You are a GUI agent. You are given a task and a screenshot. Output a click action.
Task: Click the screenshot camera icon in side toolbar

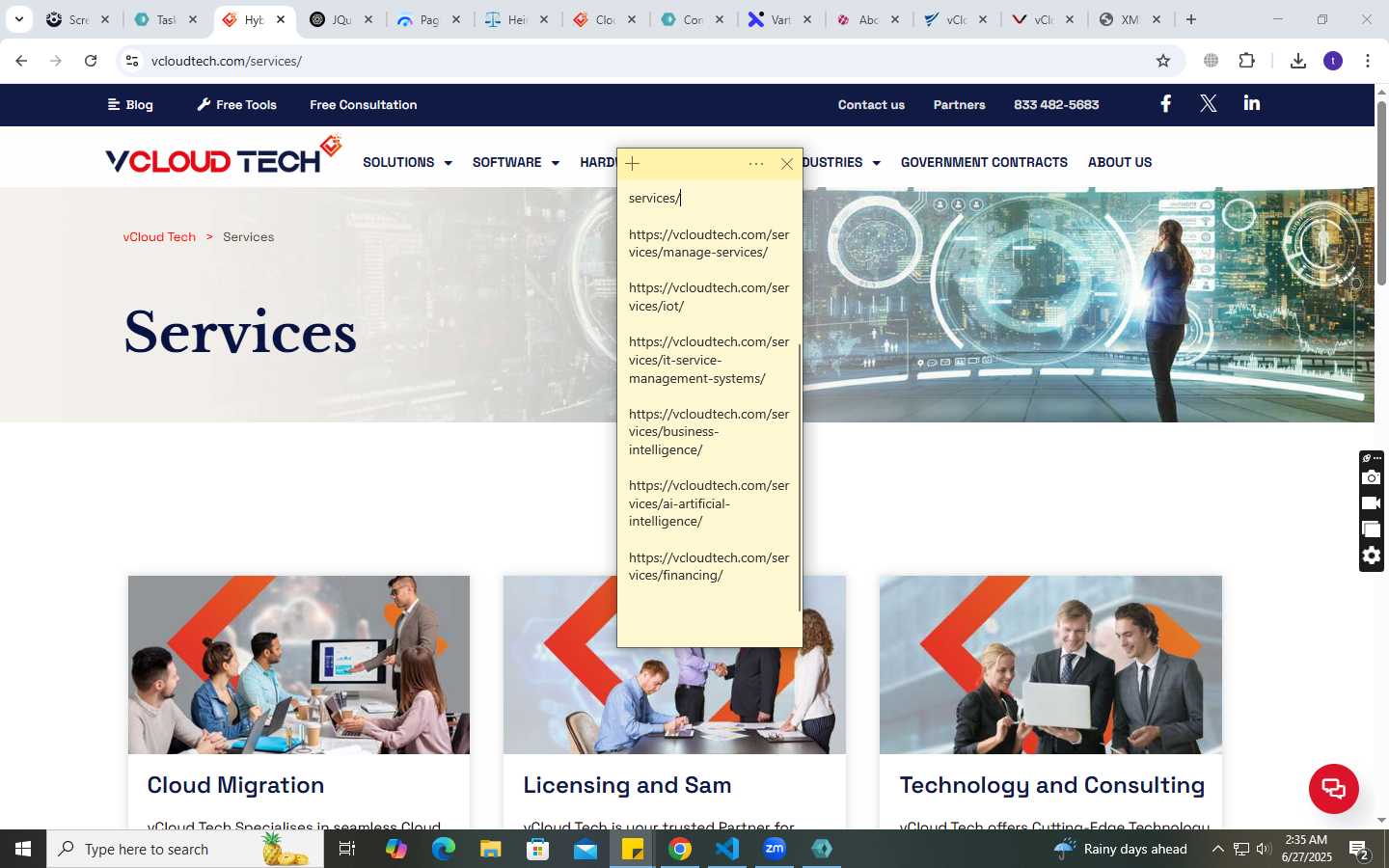1371,477
